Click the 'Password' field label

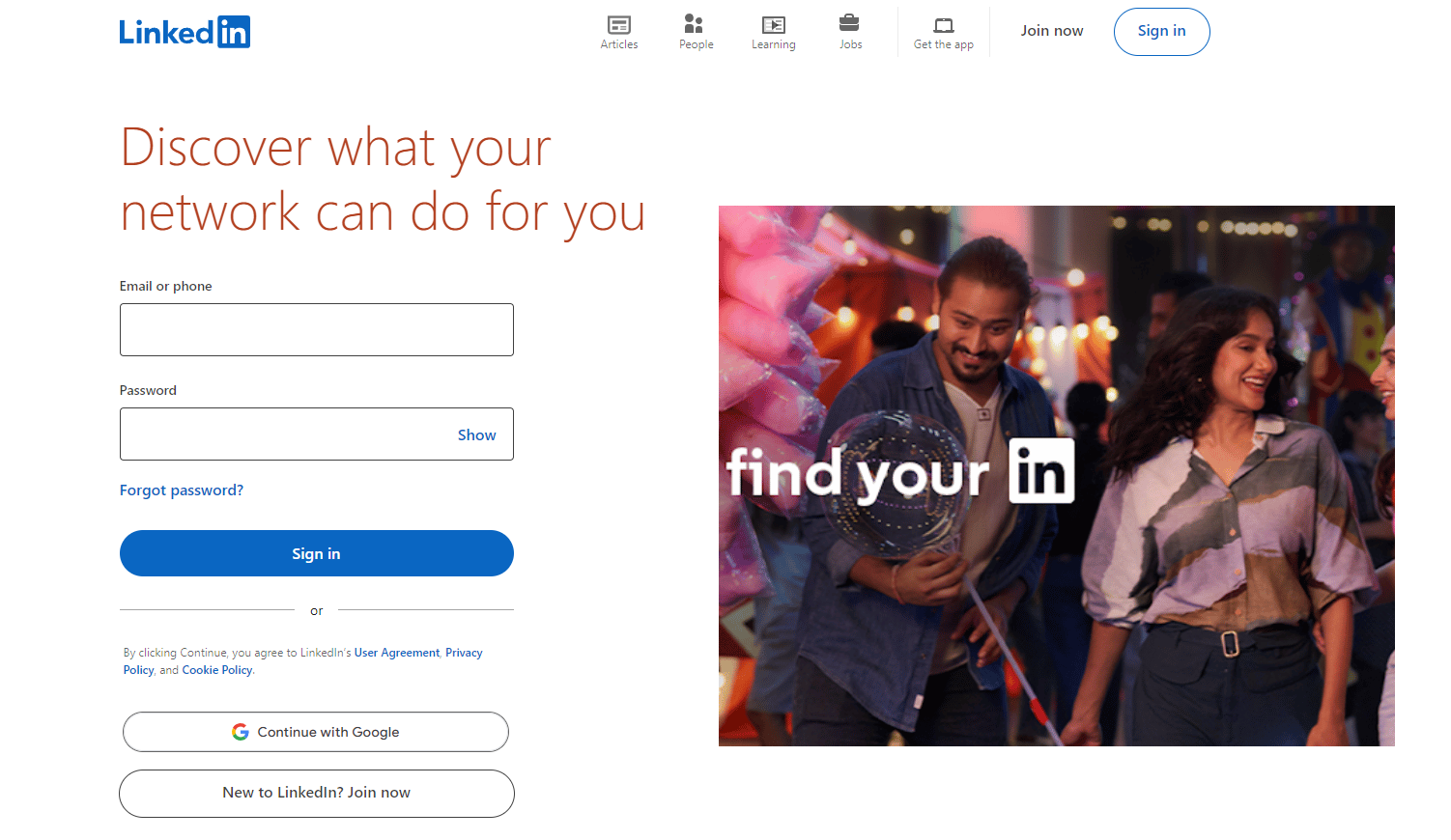pos(148,390)
